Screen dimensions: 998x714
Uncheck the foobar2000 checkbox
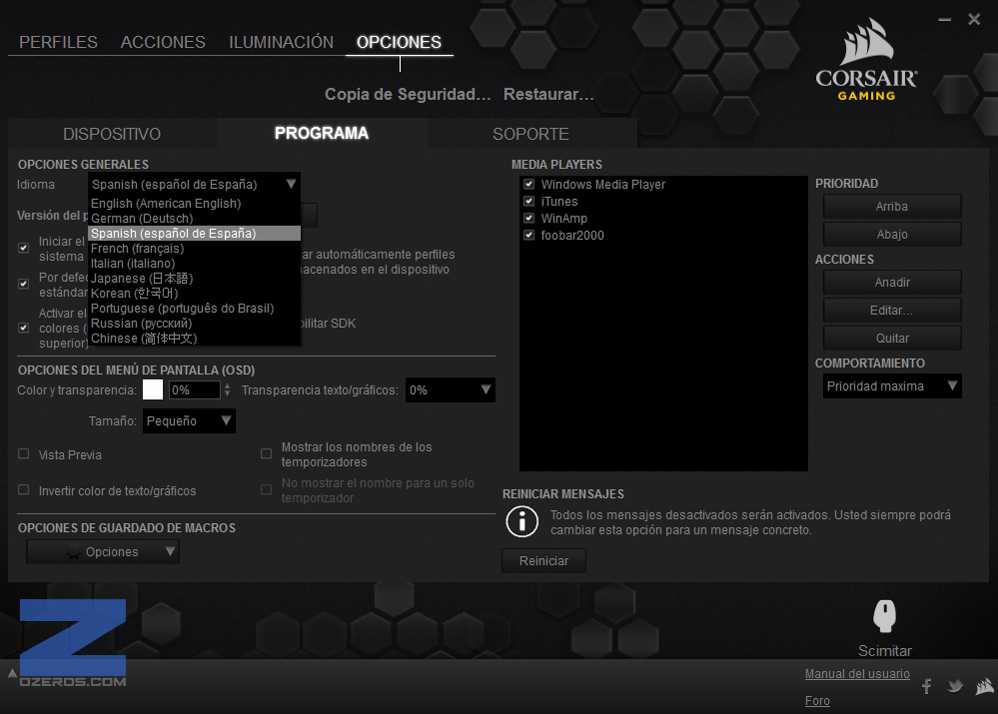(x=529, y=235)
